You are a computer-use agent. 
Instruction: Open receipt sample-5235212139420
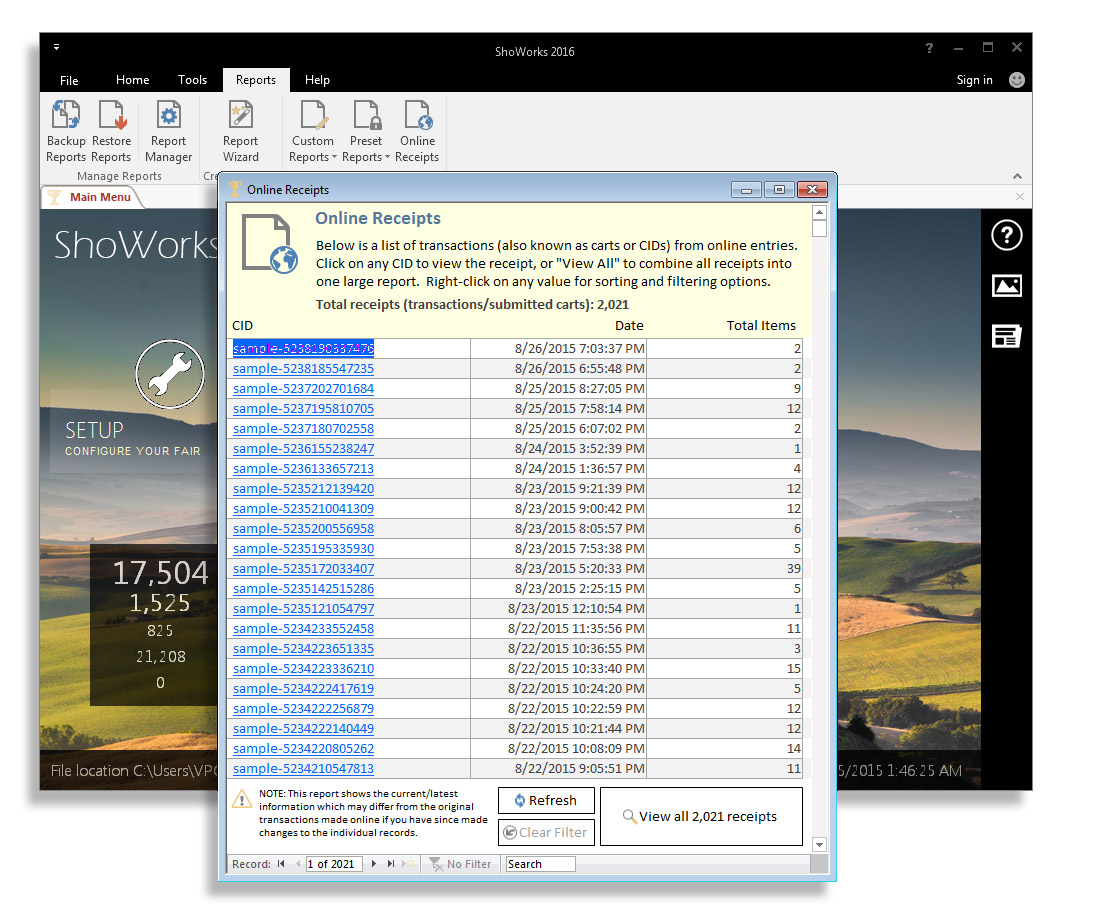pos(304,488)
